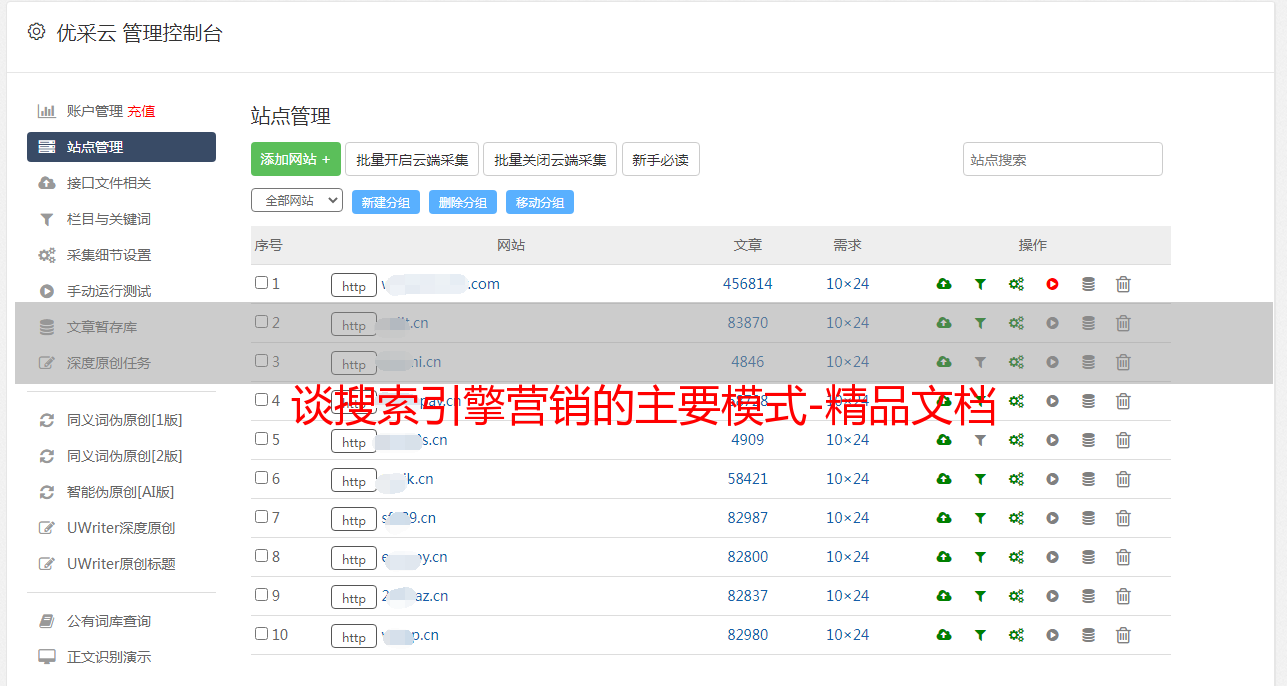Select checkbox for site row 5
This screenshot has width=1287, height=686.
pos(261,439)
